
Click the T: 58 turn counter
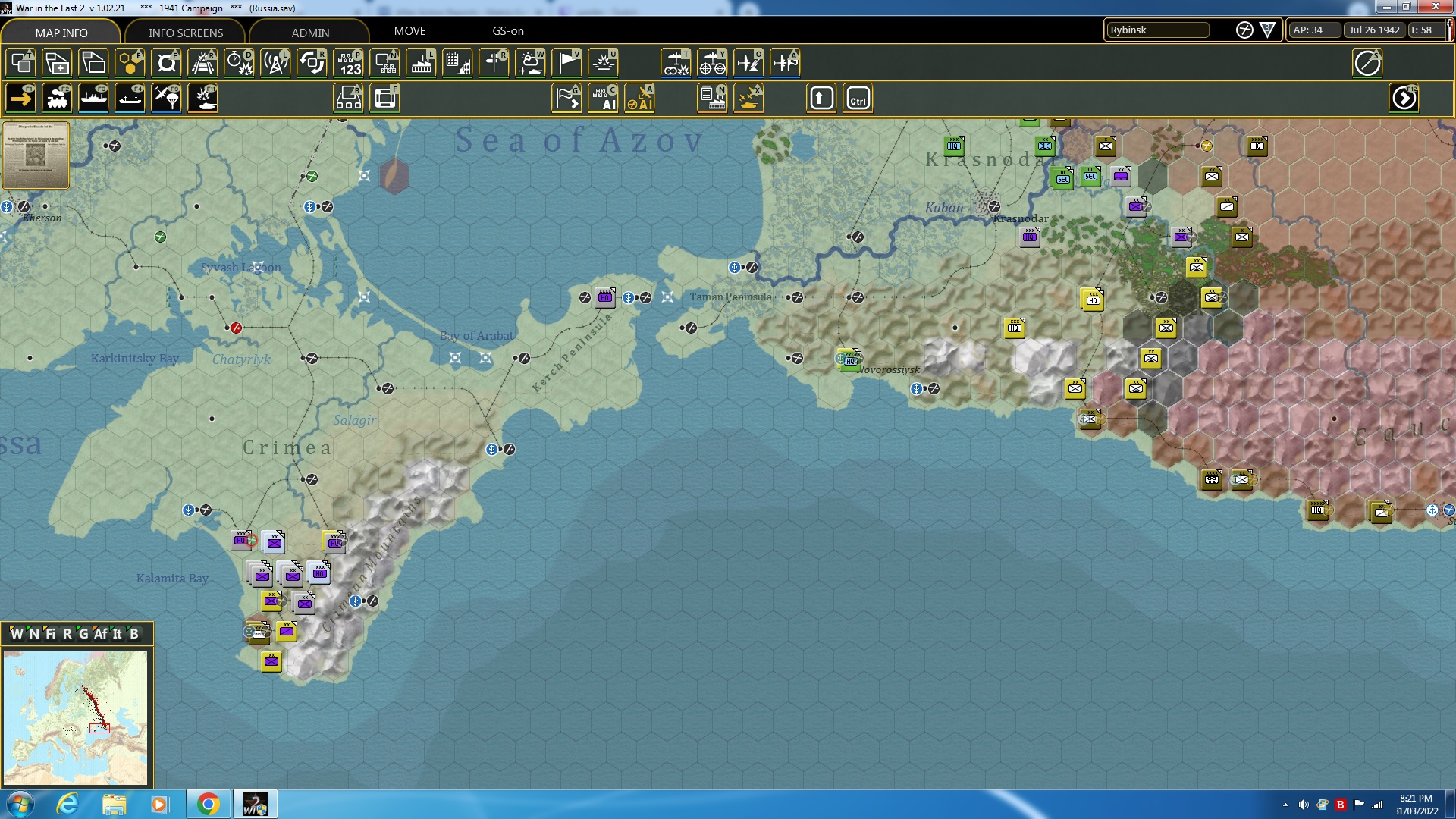pos(1426,30)
